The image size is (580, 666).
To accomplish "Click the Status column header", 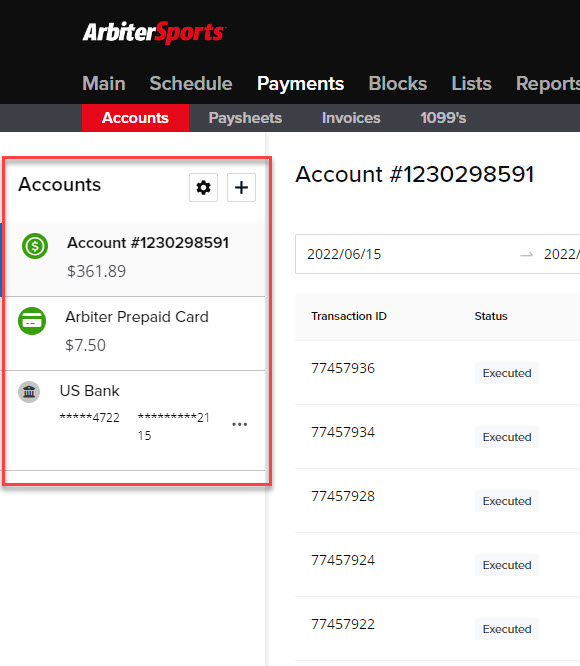I will click(491, 316).
